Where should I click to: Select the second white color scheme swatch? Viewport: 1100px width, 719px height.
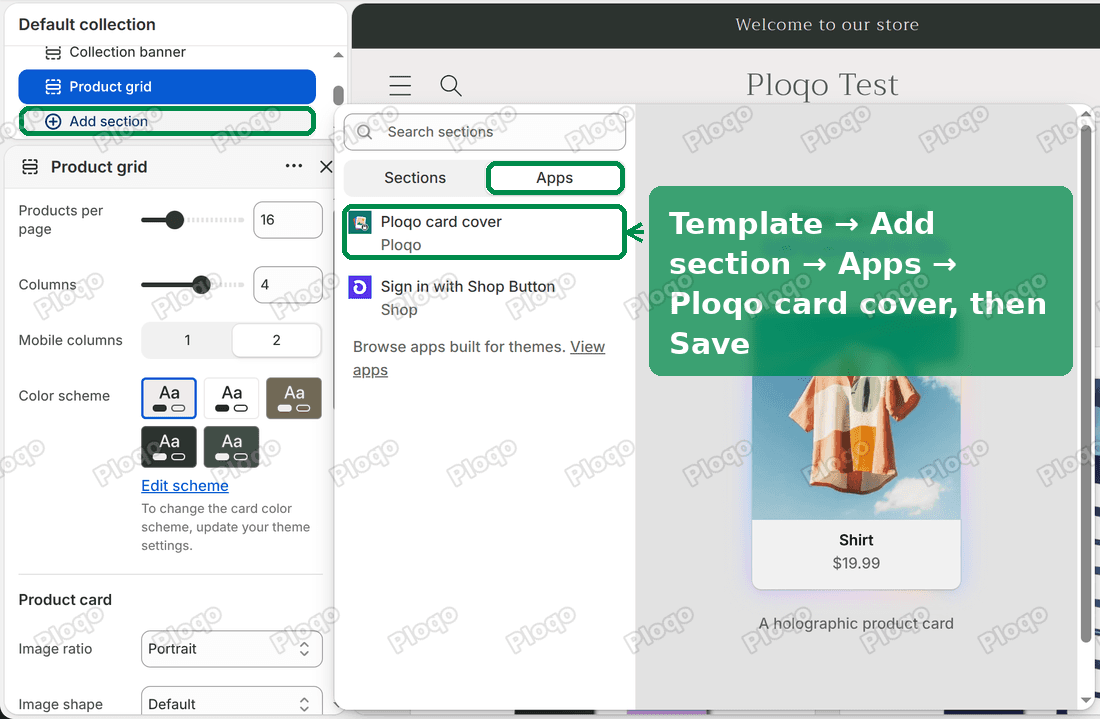point(232,398)
